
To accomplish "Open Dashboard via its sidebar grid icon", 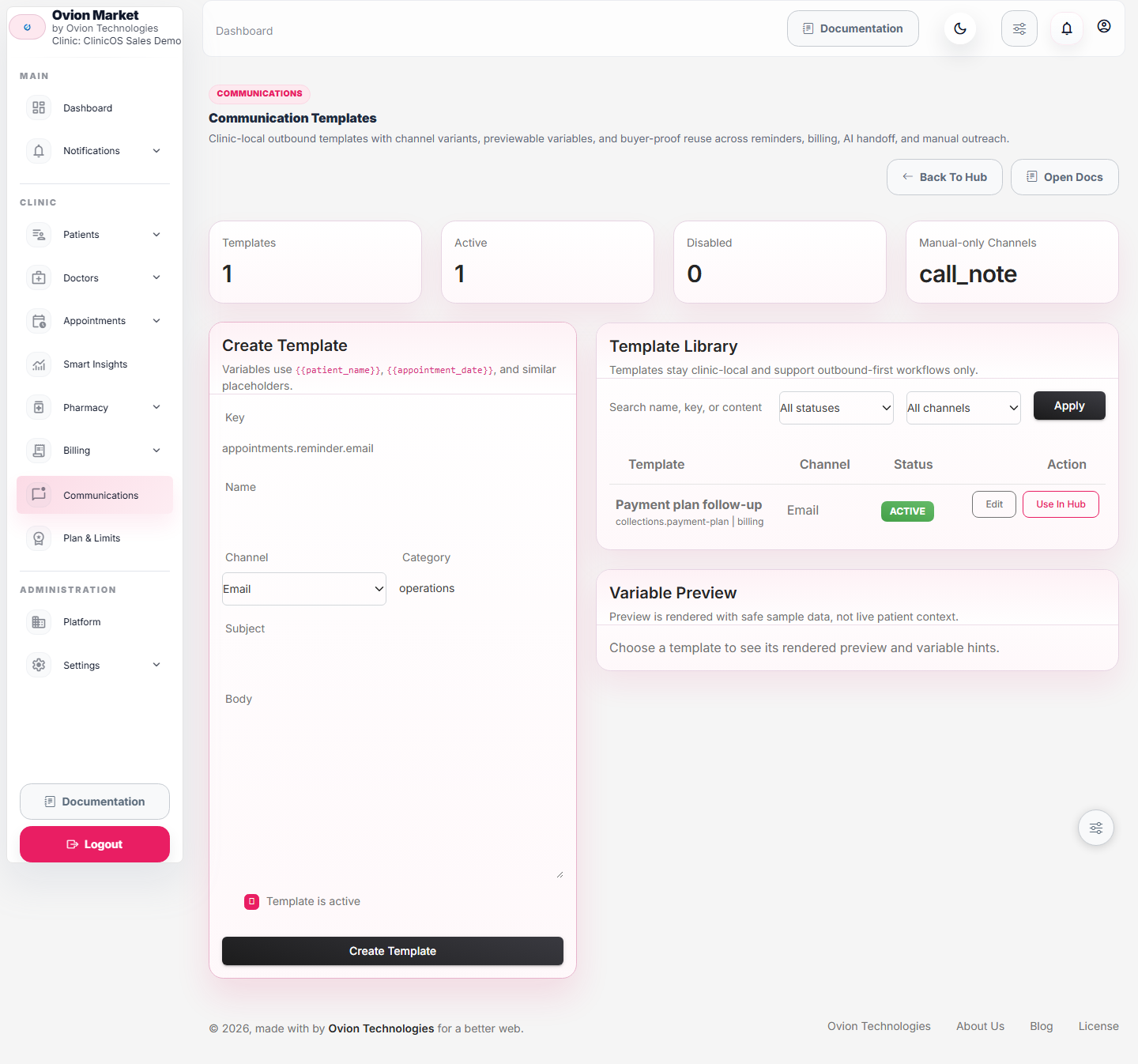I will click(39, 108).
